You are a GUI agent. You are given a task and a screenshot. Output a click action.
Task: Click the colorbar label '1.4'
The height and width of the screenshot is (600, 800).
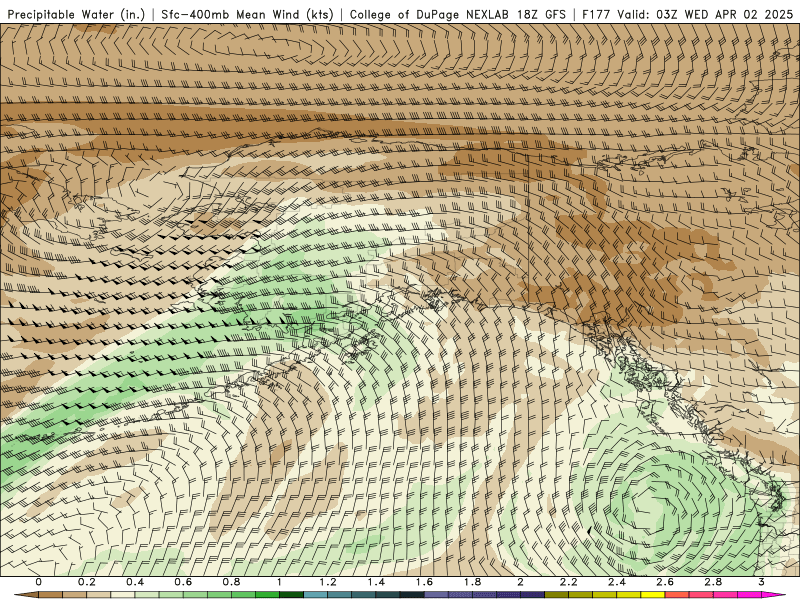376,583
